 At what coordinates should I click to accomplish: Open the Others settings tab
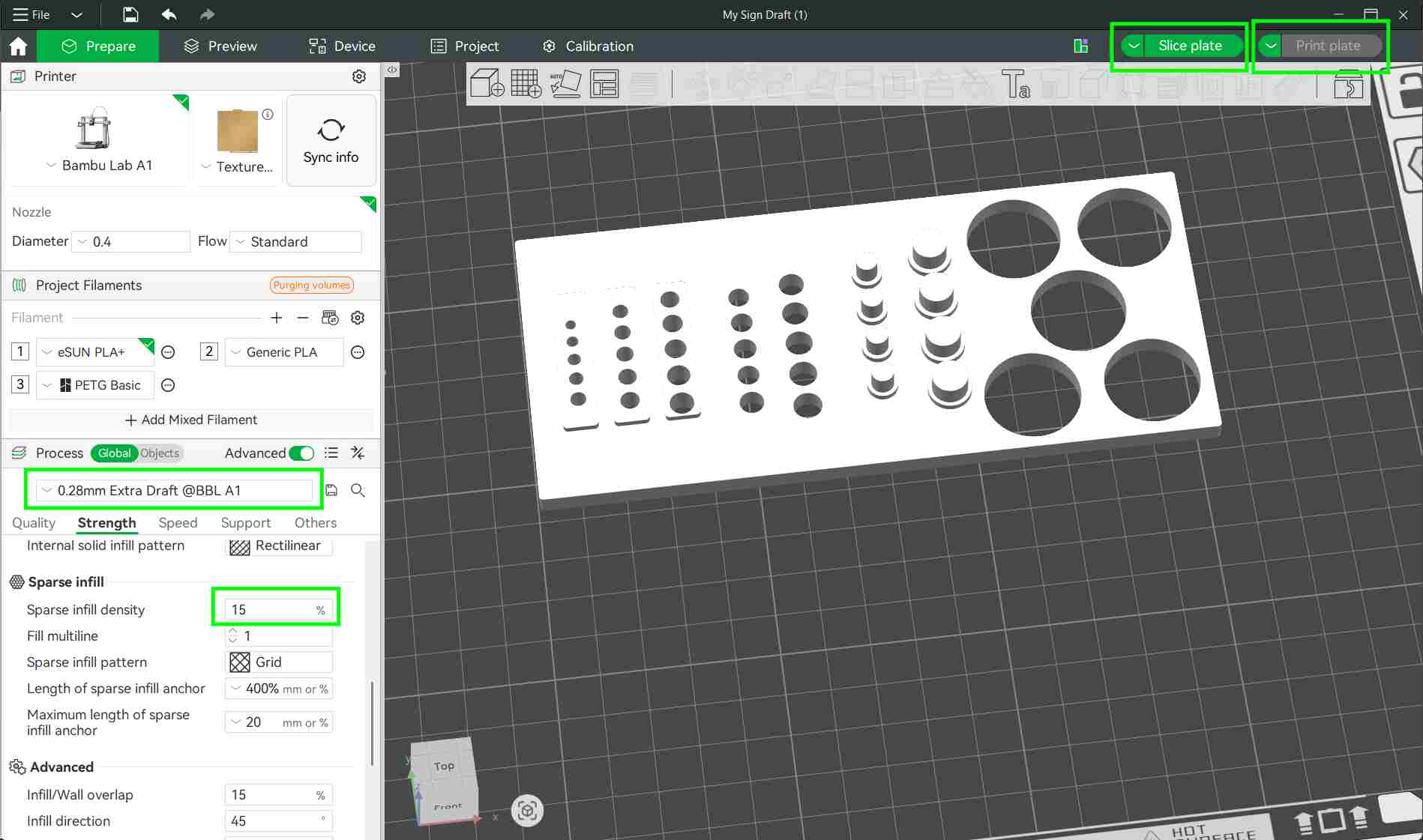316,522
